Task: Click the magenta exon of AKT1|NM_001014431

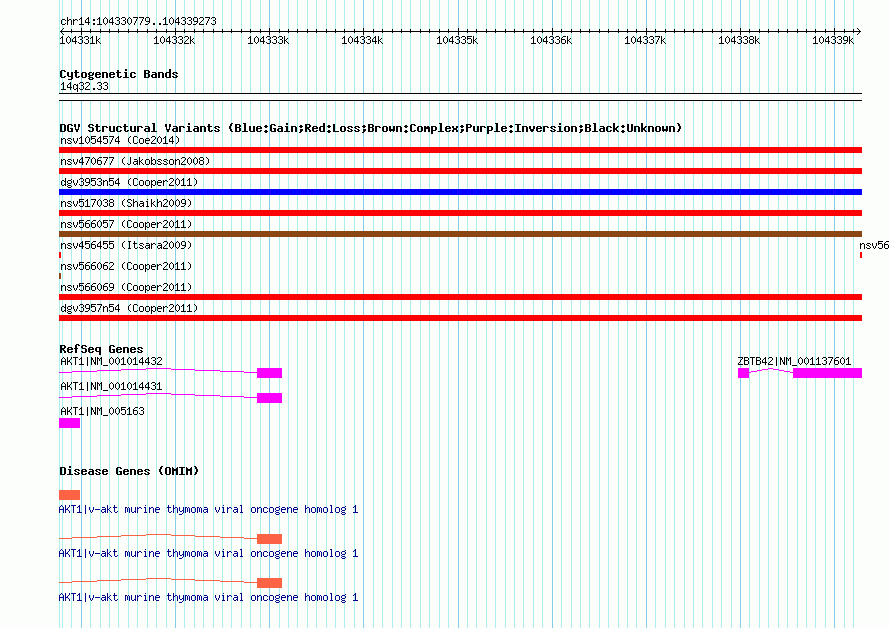Action: pos(270,398)
